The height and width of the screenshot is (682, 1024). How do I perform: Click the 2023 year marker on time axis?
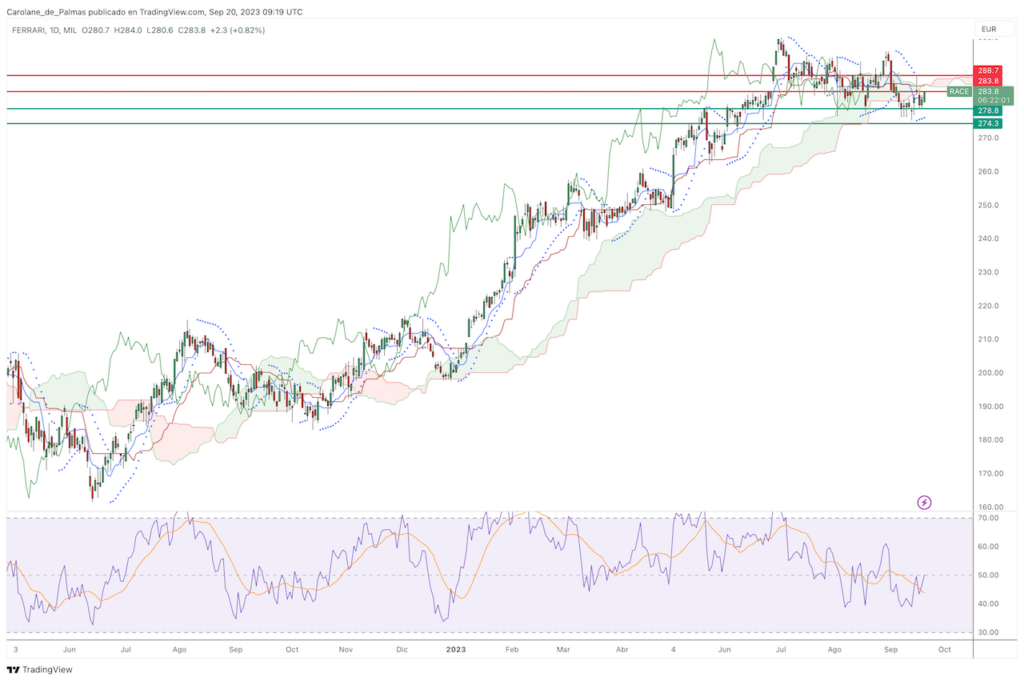click(x=455, y=649)
